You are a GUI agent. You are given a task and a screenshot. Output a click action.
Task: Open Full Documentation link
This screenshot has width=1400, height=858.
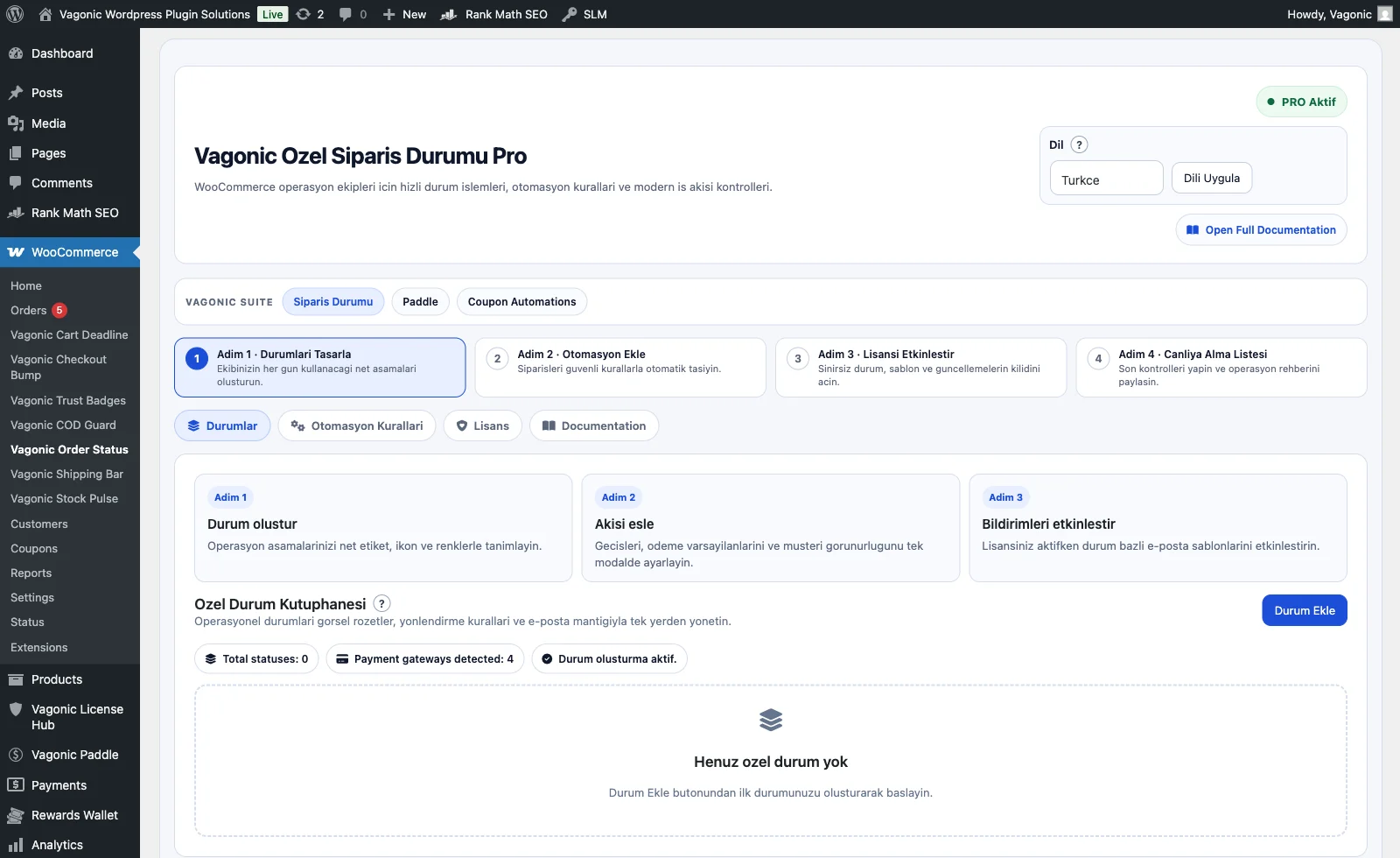pyautogui.click(x=1261, y=229)
